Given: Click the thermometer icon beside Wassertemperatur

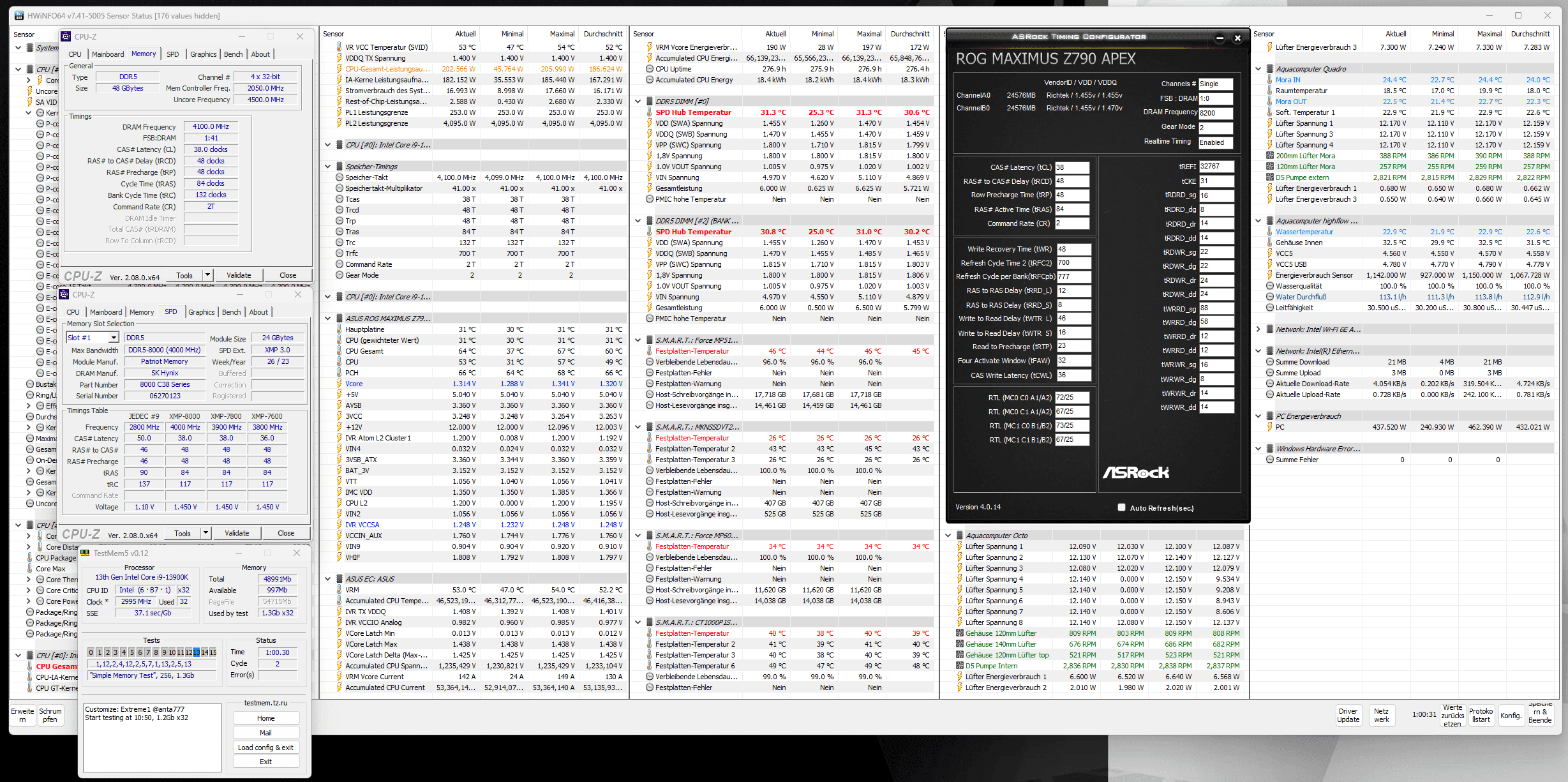Looking at the screenshot, I should [1270, 232].
